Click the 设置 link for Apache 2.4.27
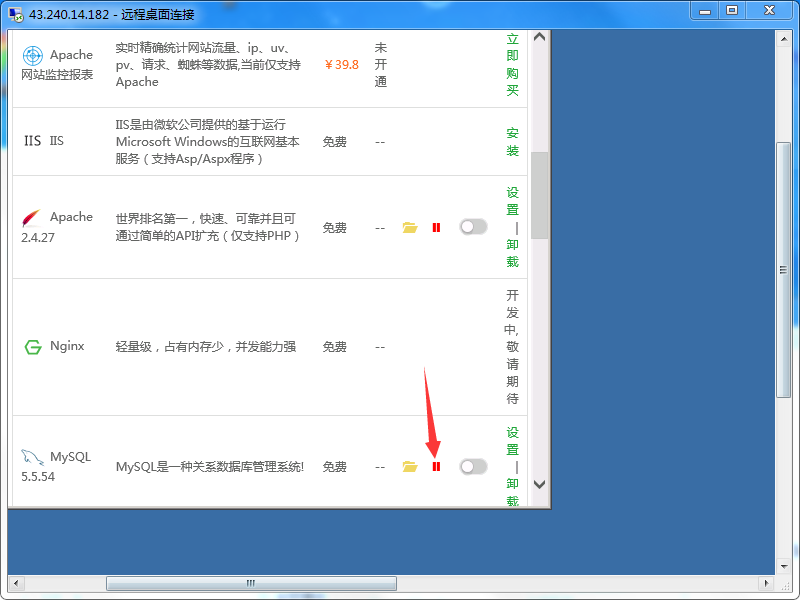 pos(512,201)
